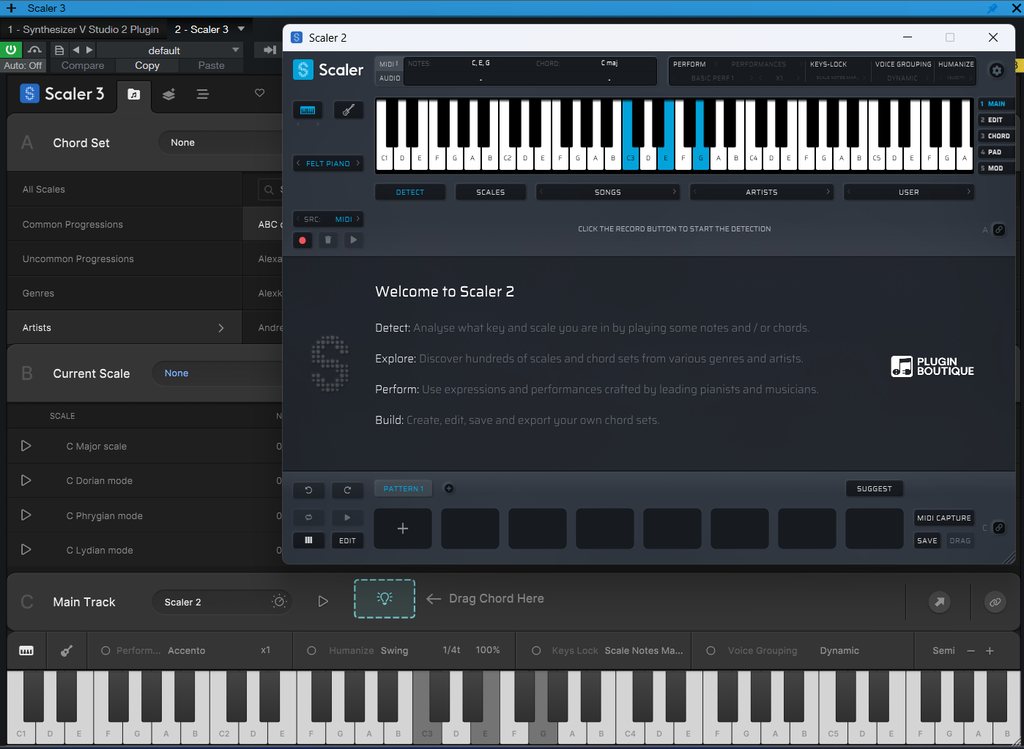Click chain link icon in Main Track

tap(995, 602)
